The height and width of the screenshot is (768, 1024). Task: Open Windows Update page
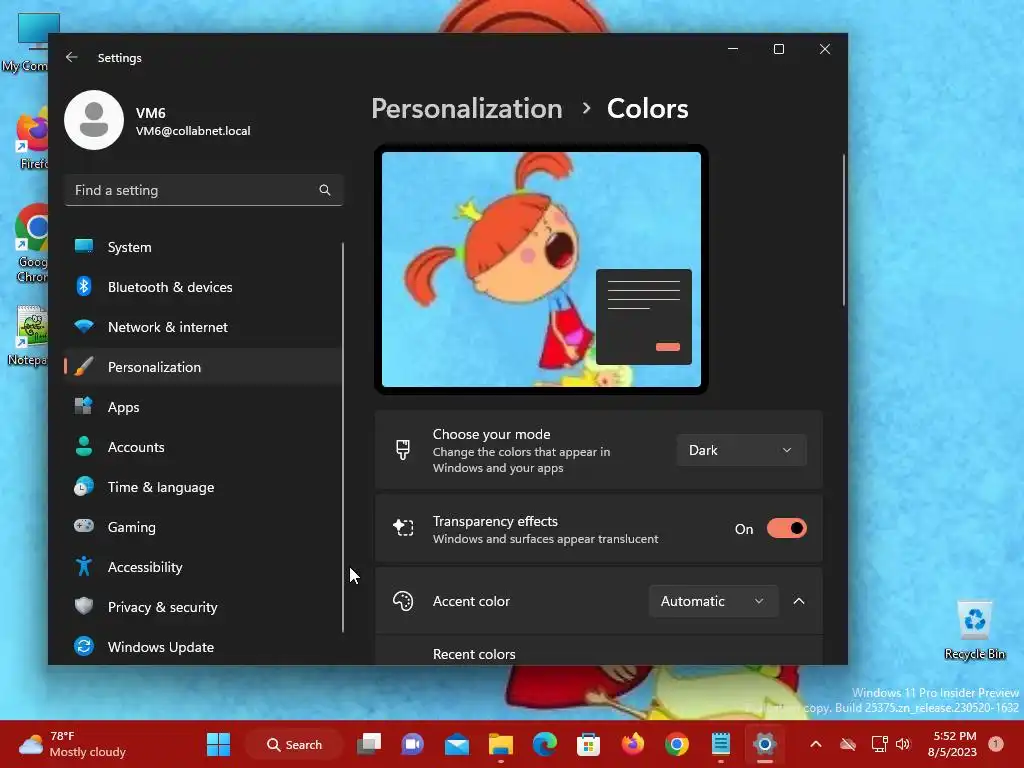[x=203, y=647]
